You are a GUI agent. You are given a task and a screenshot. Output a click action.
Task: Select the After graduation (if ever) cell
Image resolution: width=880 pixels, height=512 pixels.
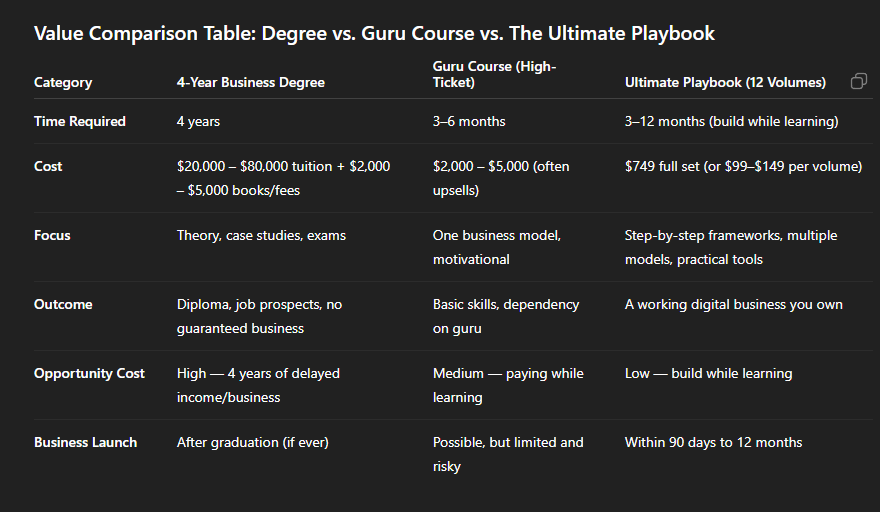coord(252,443)
